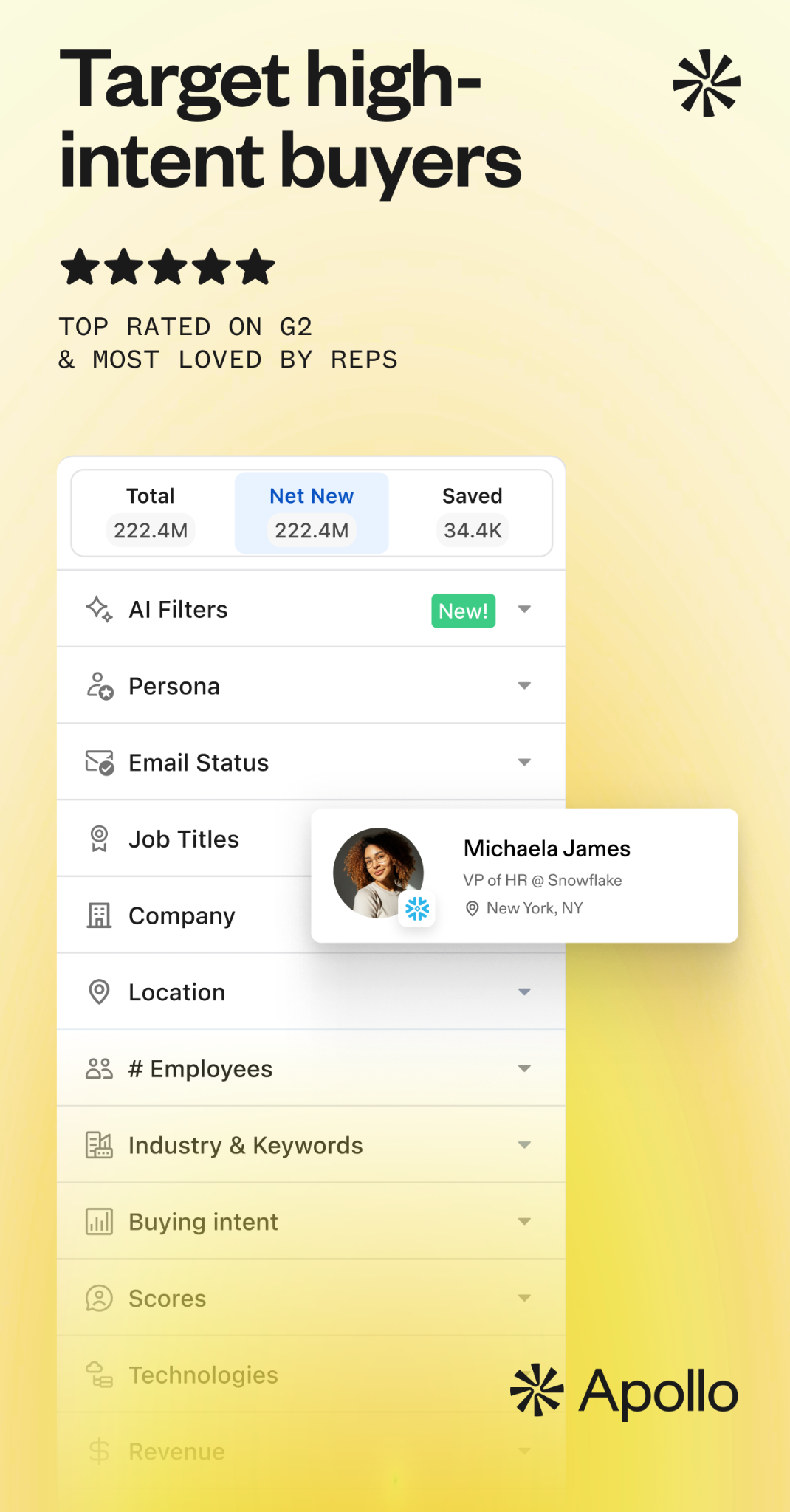Screen dimensions: 790x1512
Task: Expand the Buying intent arrow
Action: 524,1221
